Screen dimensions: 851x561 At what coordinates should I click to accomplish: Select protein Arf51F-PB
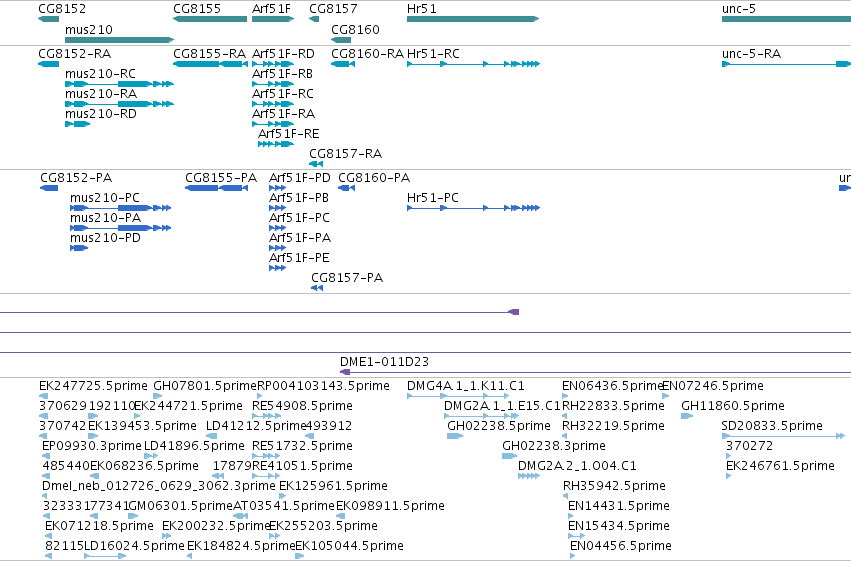[x=299, y=198]
